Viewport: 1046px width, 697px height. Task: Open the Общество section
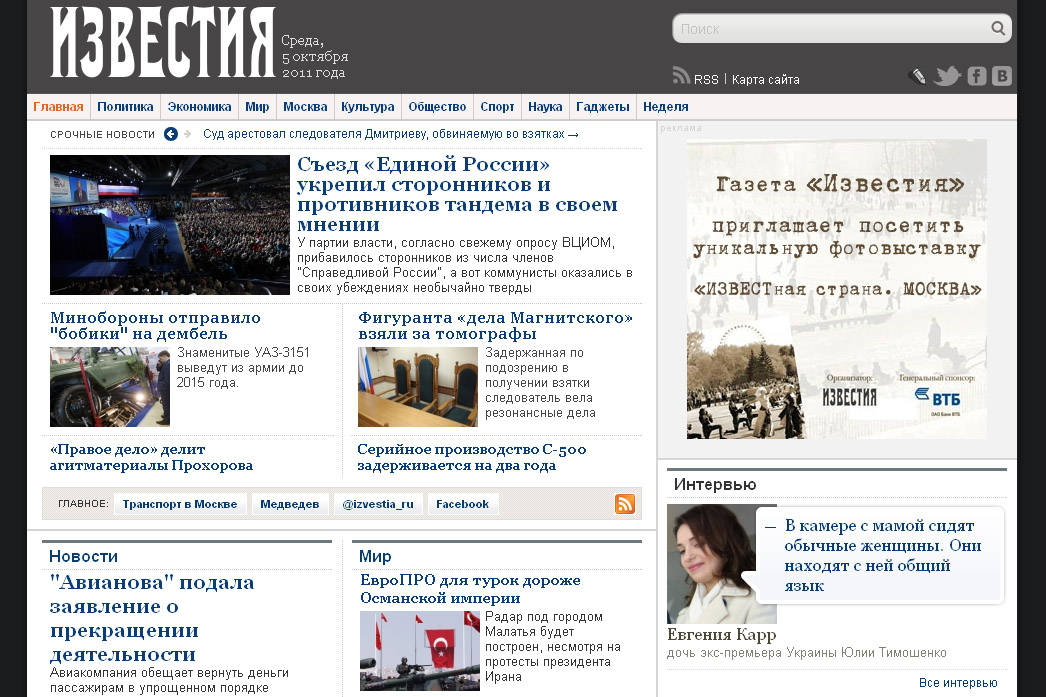tap(437, 107)
